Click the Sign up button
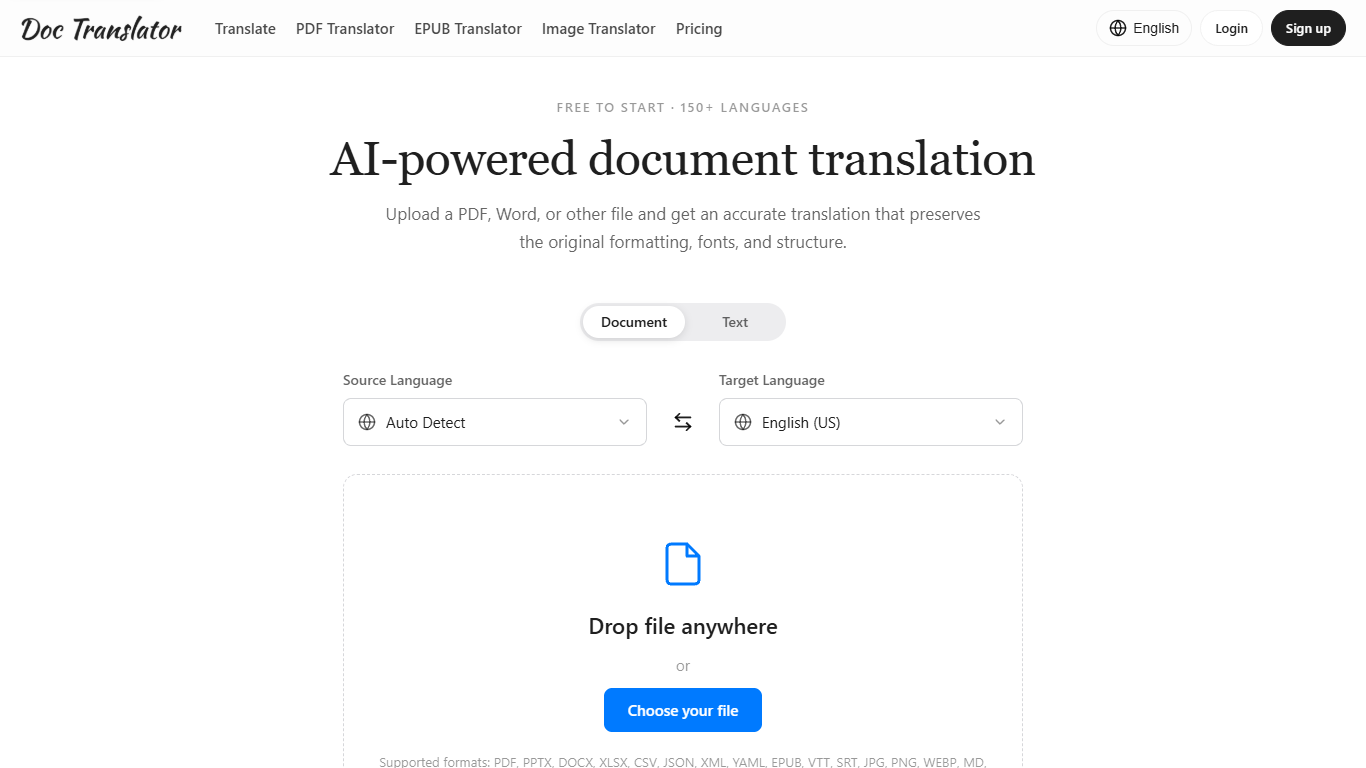Image resolution: width=1366 pixels, height=768 pixels. pyautogui.click(x=1308, y=28)
